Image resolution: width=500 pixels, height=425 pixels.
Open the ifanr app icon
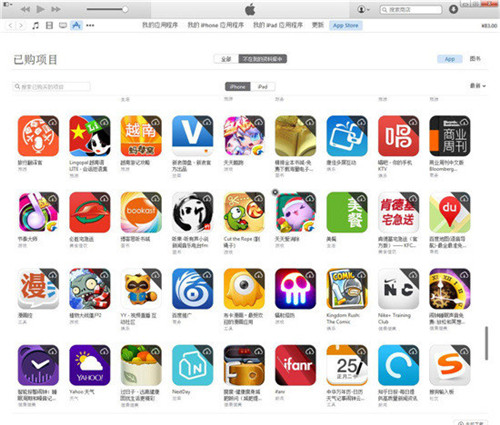(x=295, y=365)
